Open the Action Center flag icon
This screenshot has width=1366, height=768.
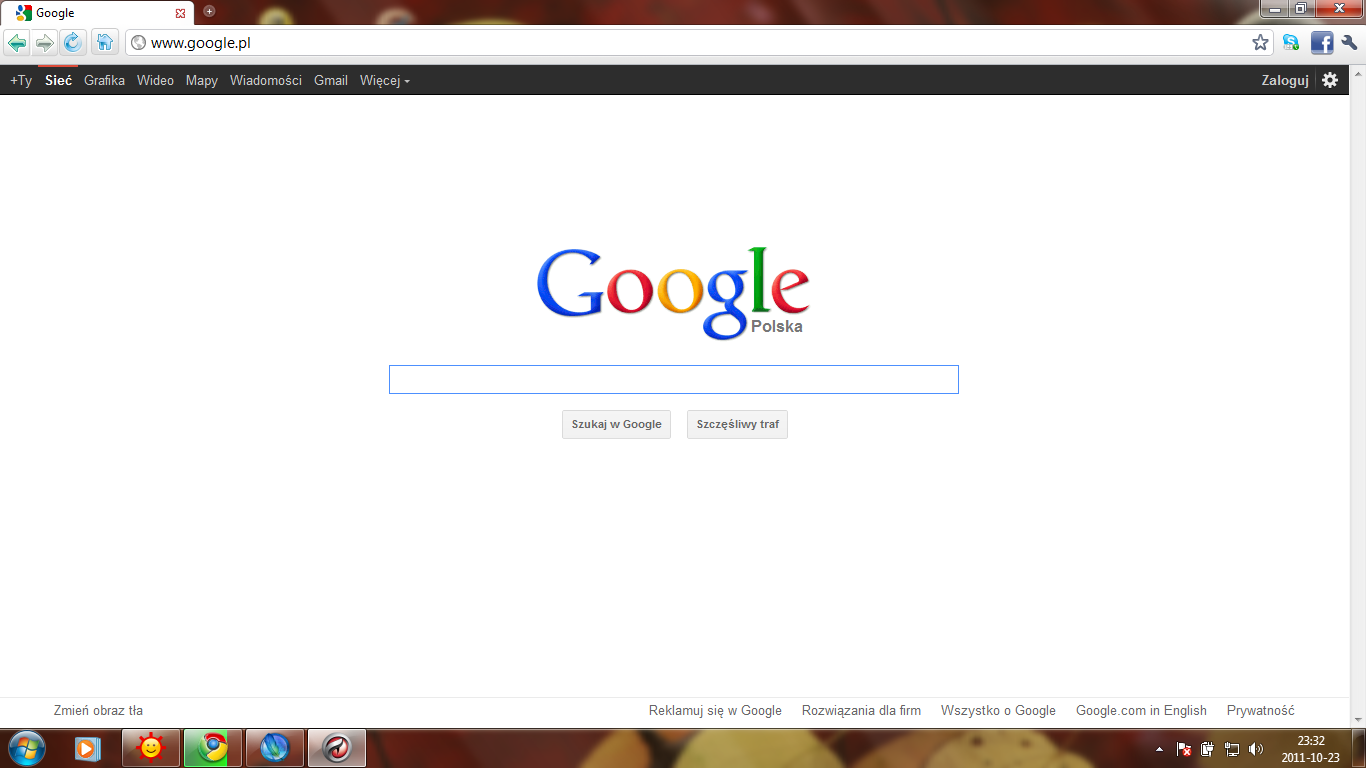pos(1183,749)
